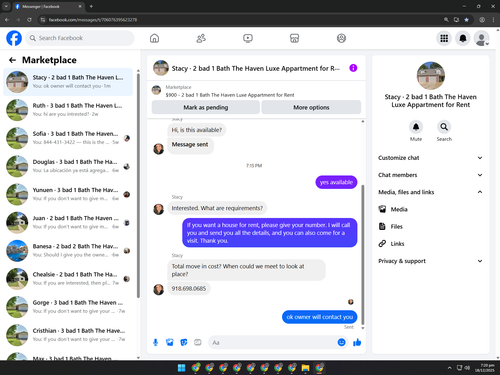Image resolution: width=500 pixels, height=375 pixels.
Task: Choose a sticker icon in composer
Action: click(184, 342)
